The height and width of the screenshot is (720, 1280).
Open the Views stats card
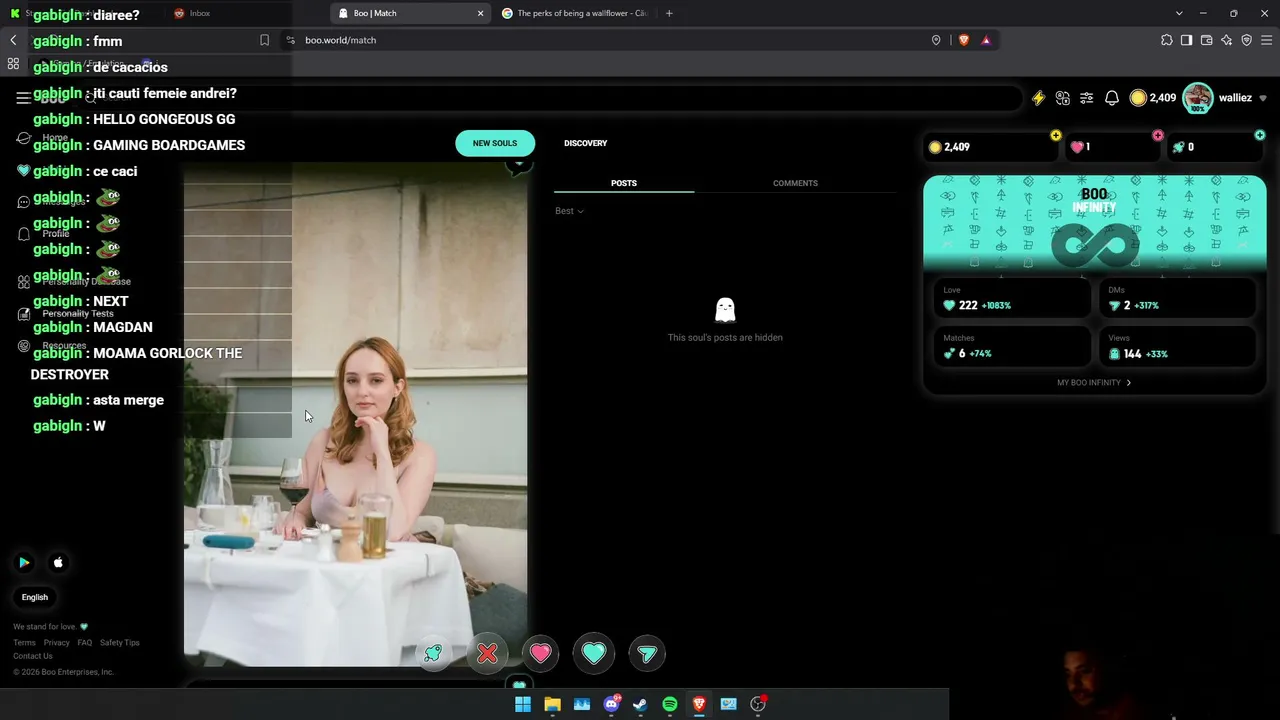pyautogui.click(x=1177, y=346)
